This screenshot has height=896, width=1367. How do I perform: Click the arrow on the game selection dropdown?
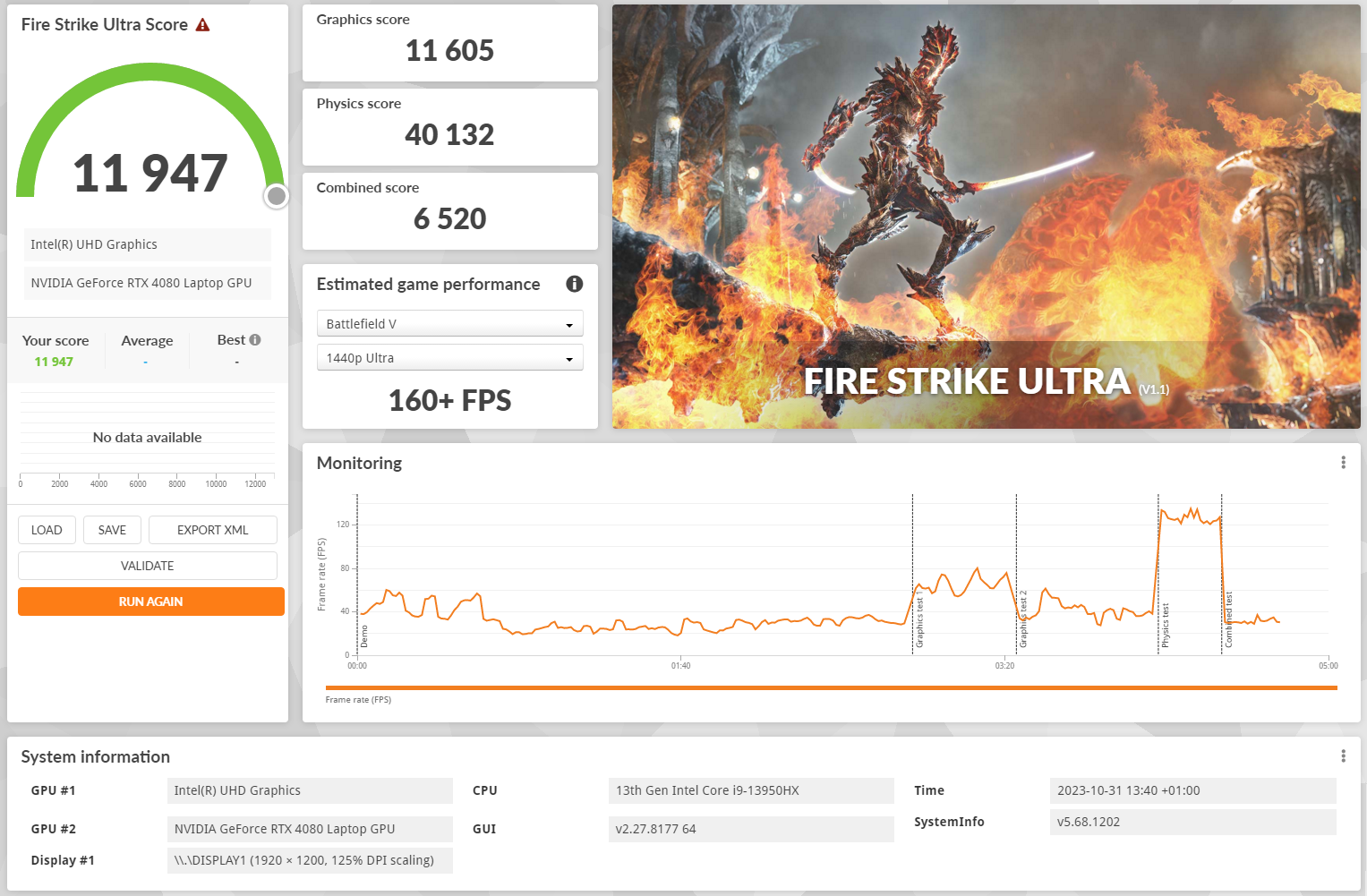568,323
